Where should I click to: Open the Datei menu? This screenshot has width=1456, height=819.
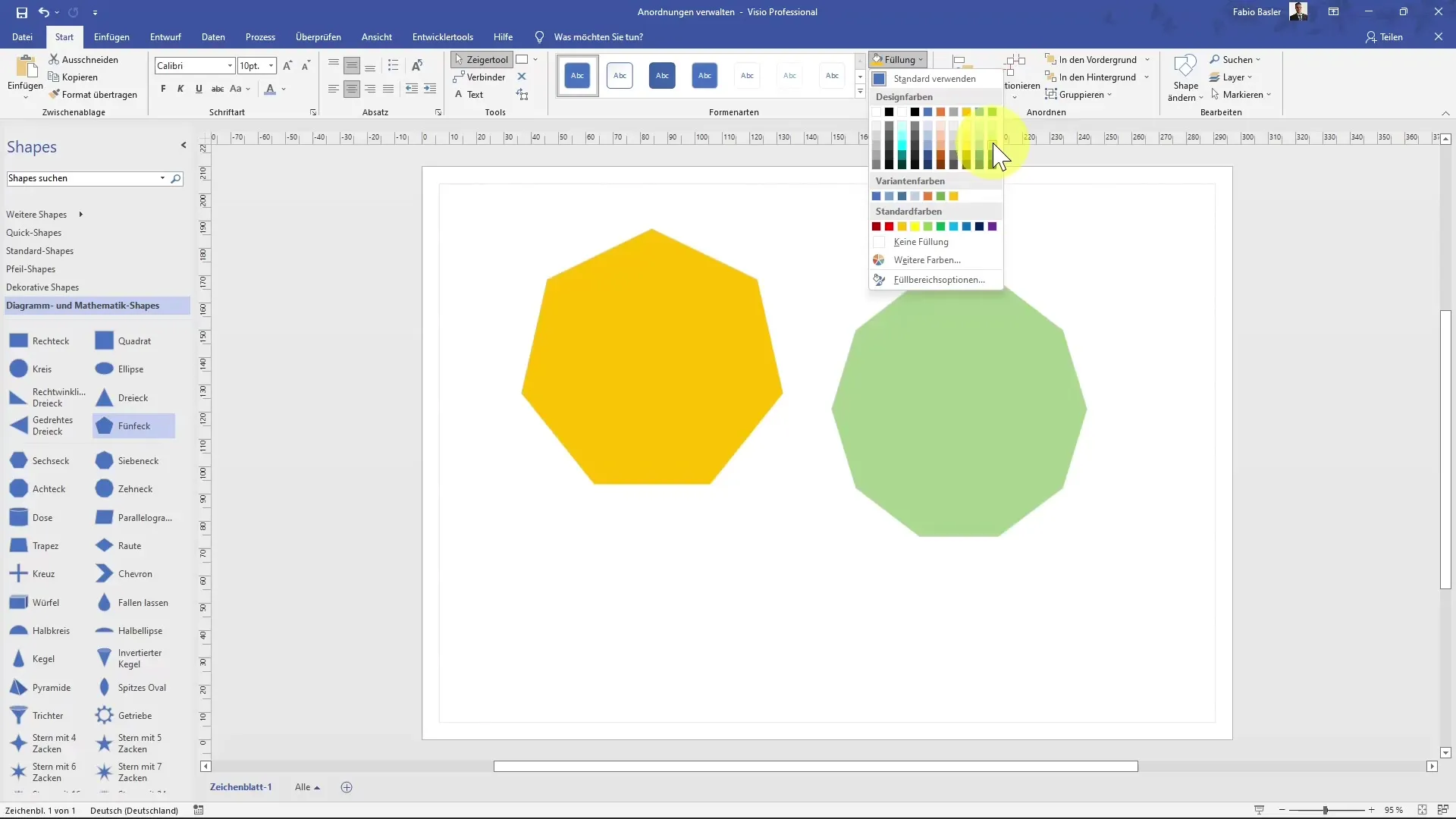tap(22, 36)
